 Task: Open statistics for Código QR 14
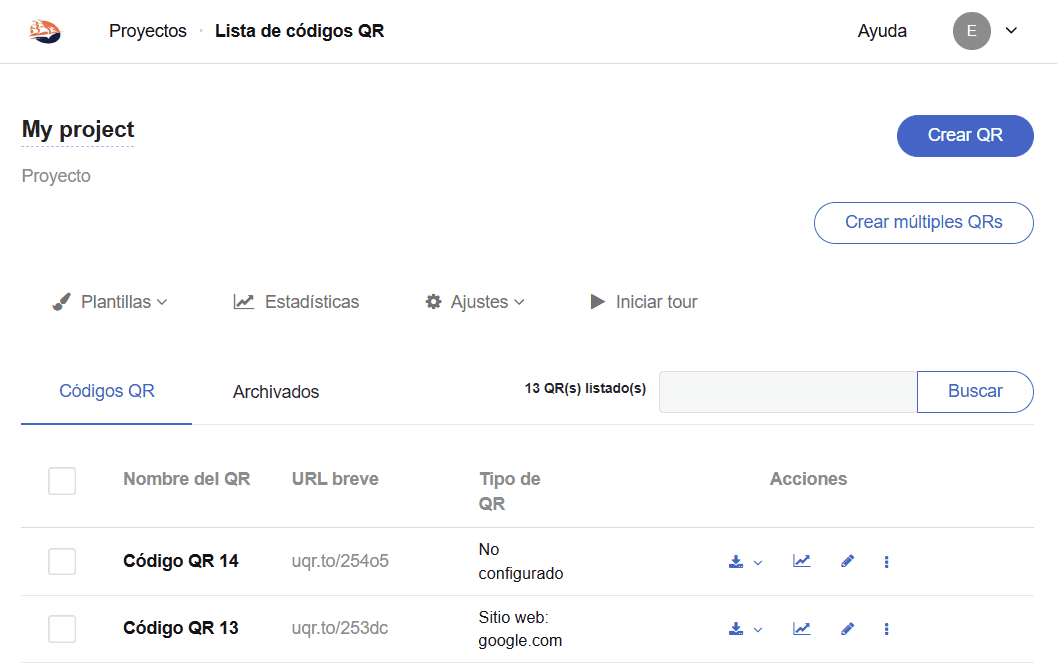coord(801,561)
